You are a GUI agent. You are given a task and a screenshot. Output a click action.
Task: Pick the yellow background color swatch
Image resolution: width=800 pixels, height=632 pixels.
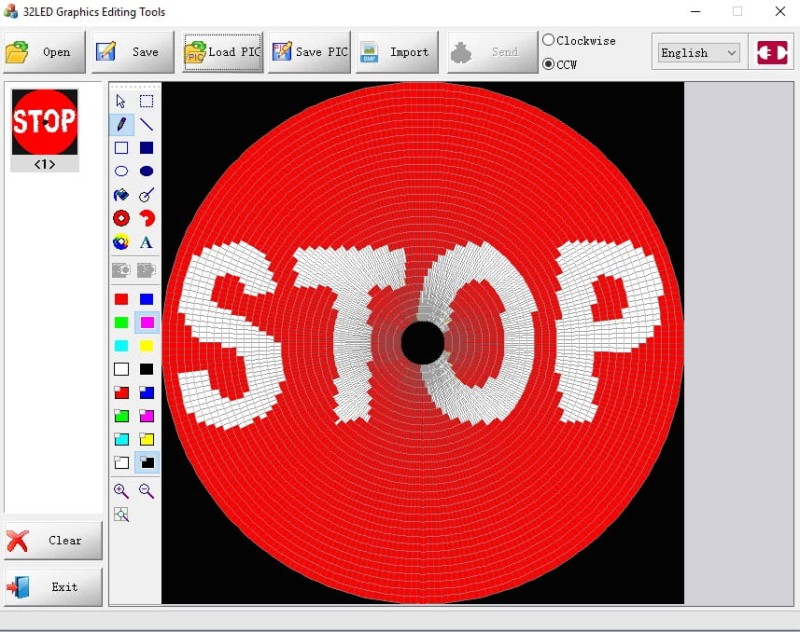click(x=146, y=439)
